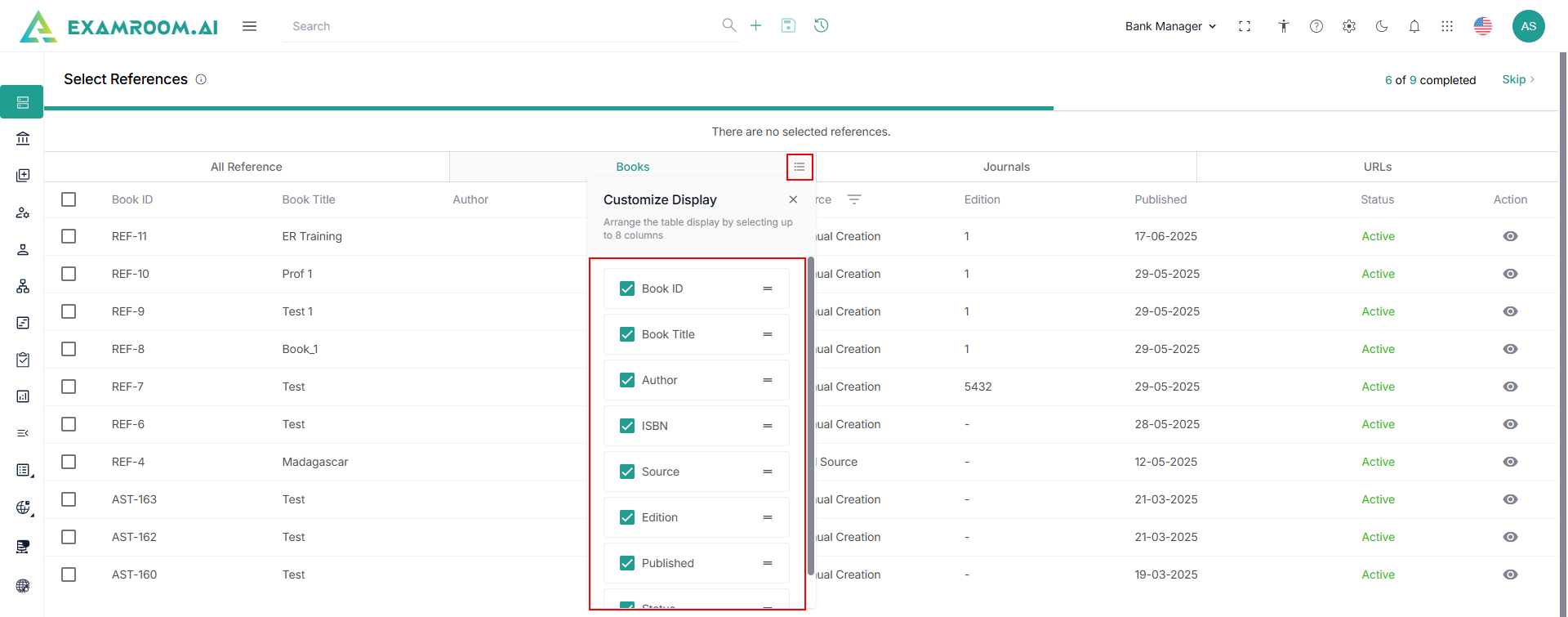
Task: Uncheck the Author column checkbox
Action: pos(627,380)
